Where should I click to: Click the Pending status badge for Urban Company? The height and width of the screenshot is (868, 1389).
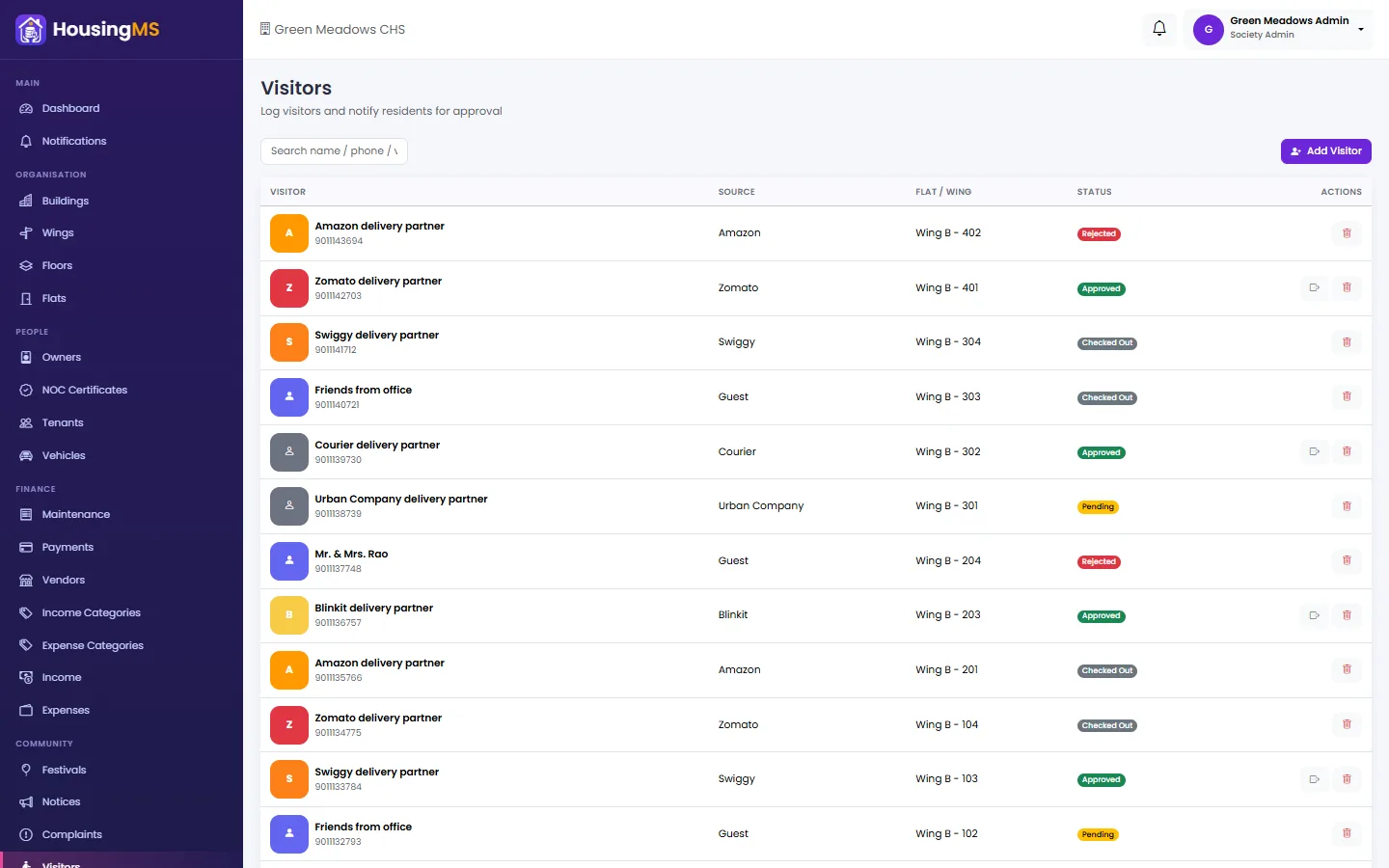coord(1098,507)
